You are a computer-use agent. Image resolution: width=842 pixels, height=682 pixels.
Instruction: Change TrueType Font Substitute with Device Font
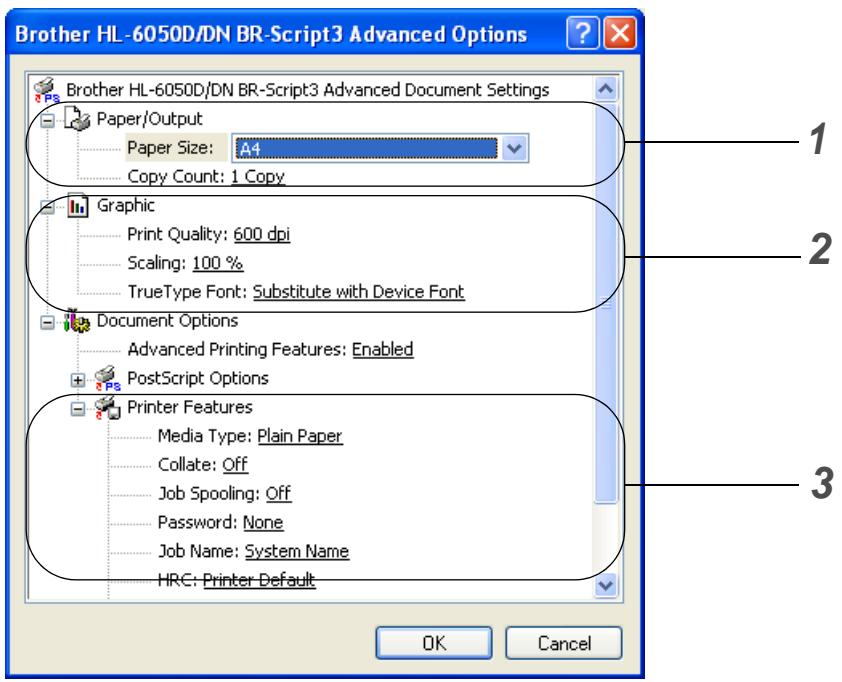[x=358, y=292]
